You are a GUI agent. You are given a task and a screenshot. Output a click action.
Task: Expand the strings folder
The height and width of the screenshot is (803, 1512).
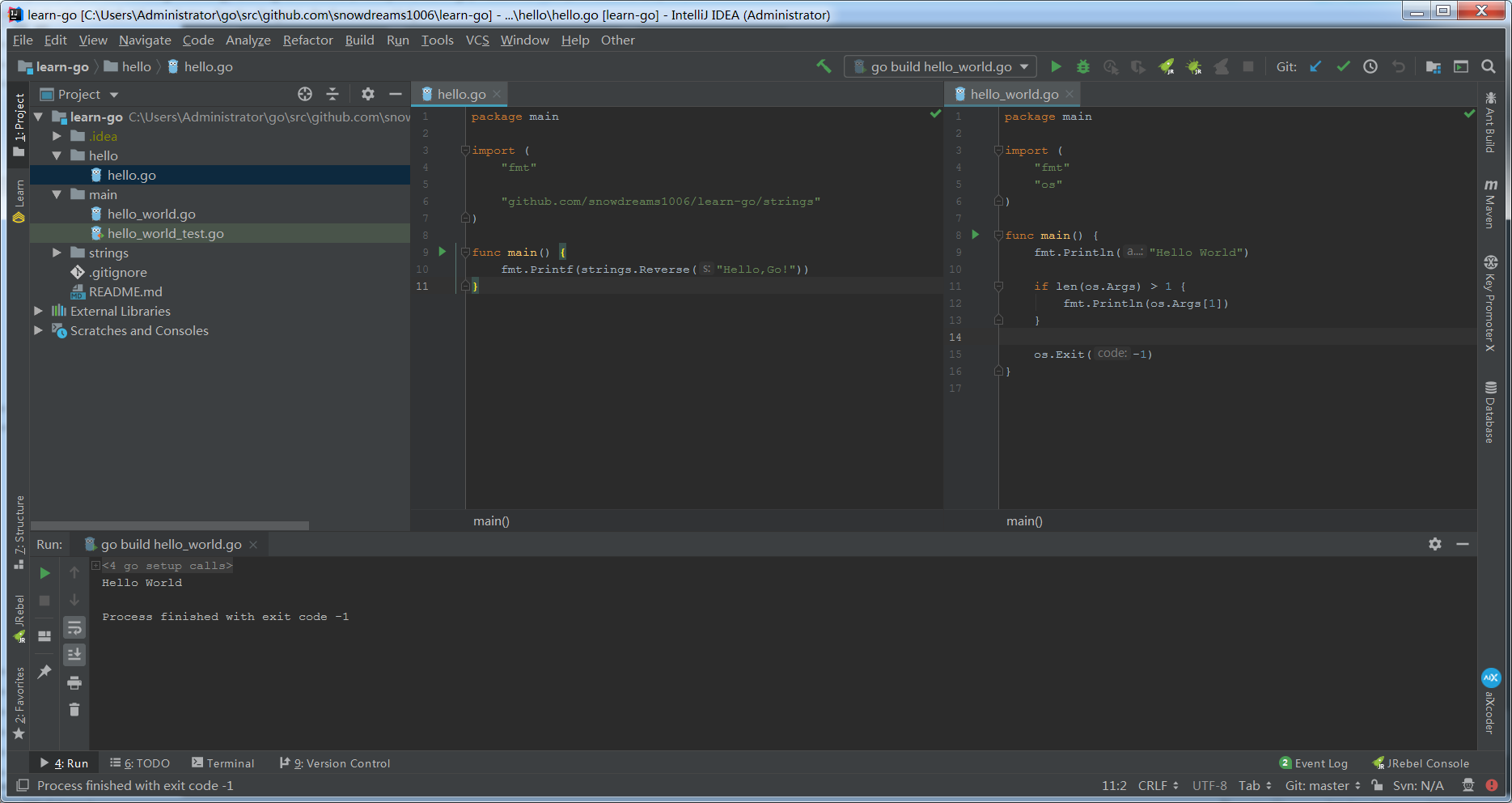click(x=57, y=253)
